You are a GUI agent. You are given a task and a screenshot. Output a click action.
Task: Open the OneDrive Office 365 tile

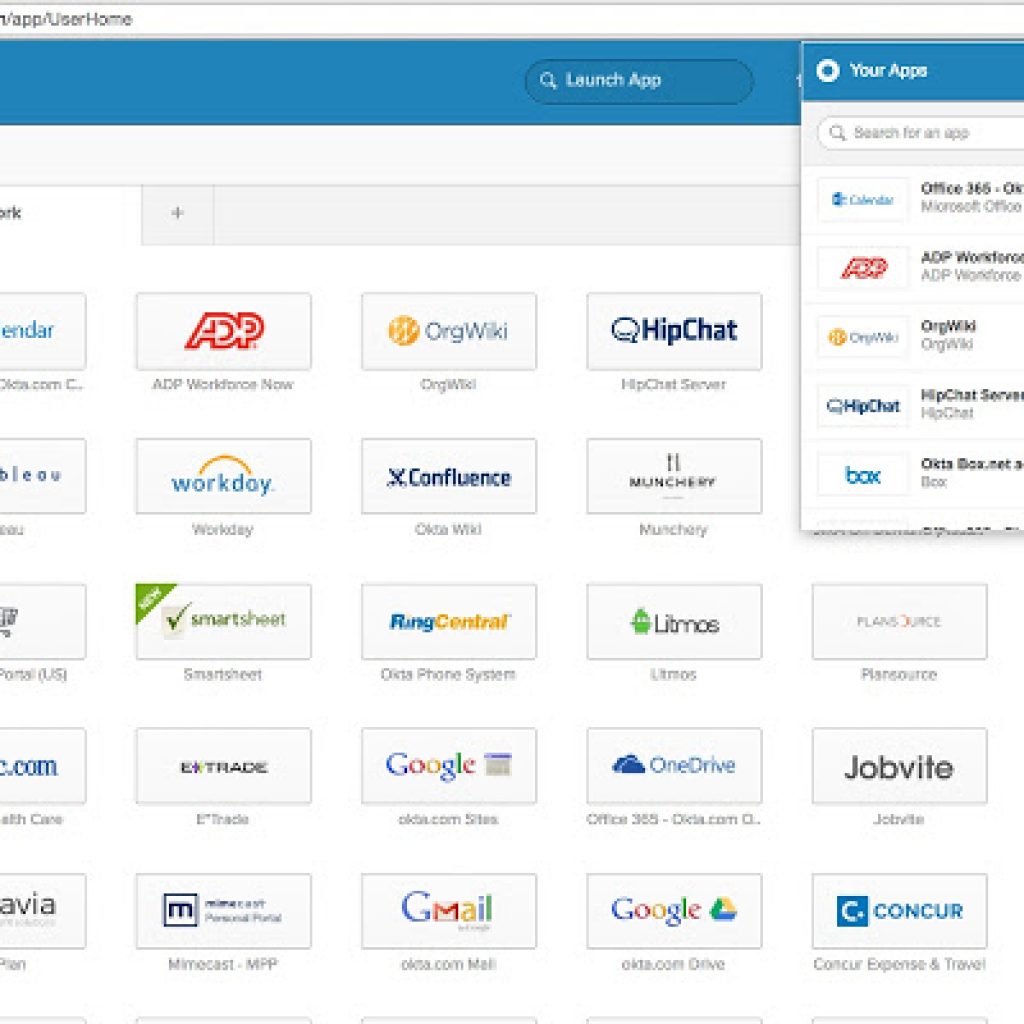tap(673, 766)
